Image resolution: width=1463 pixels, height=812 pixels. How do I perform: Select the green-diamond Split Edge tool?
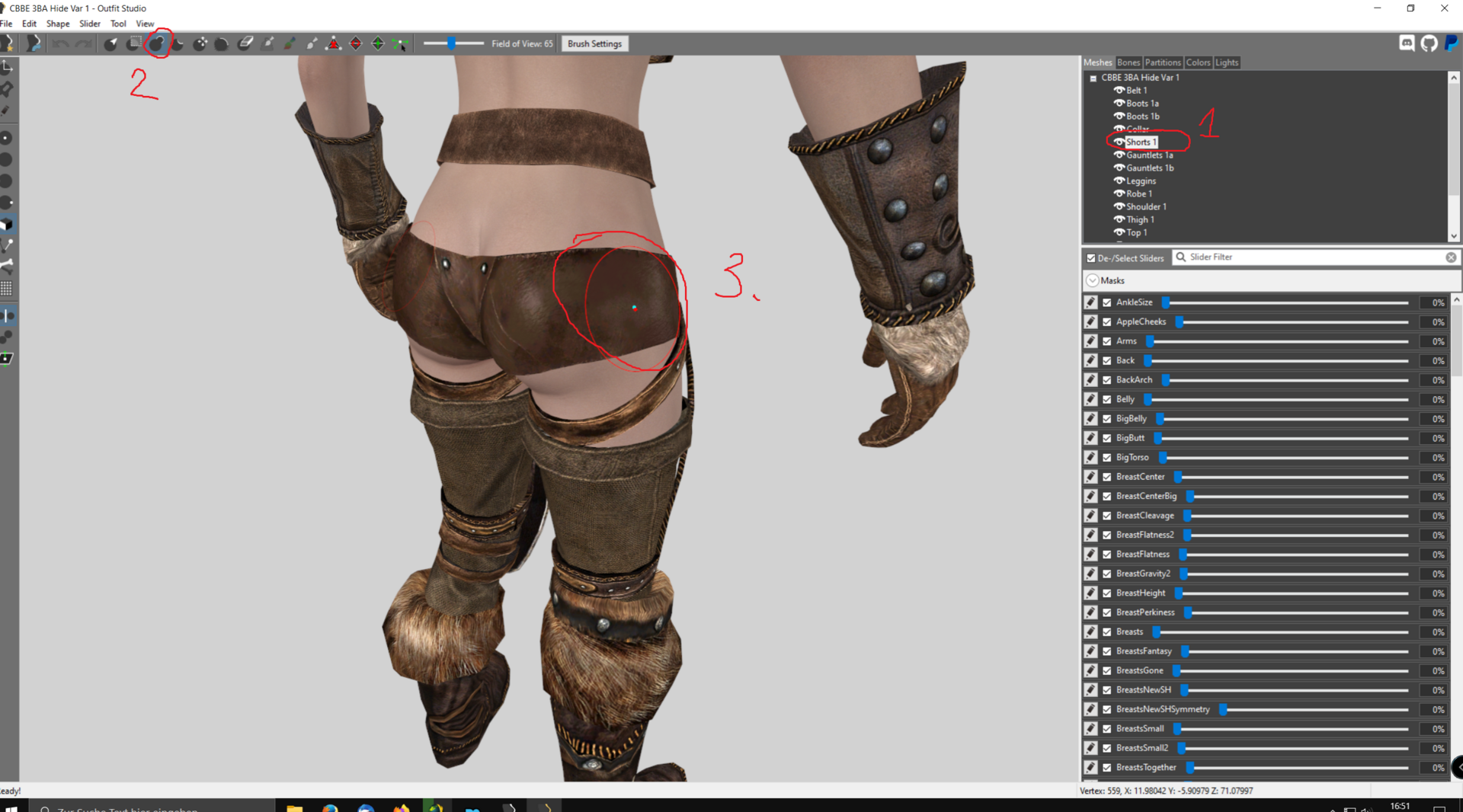378,43
